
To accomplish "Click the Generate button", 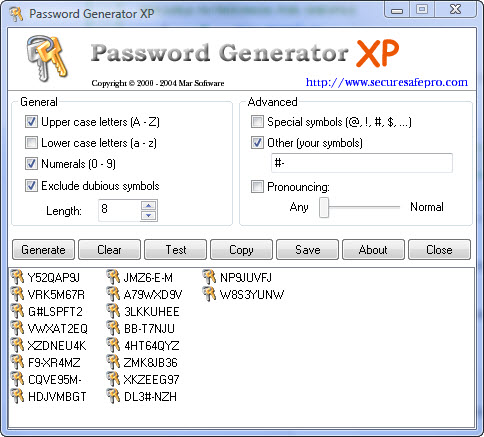I will point(43,250).
